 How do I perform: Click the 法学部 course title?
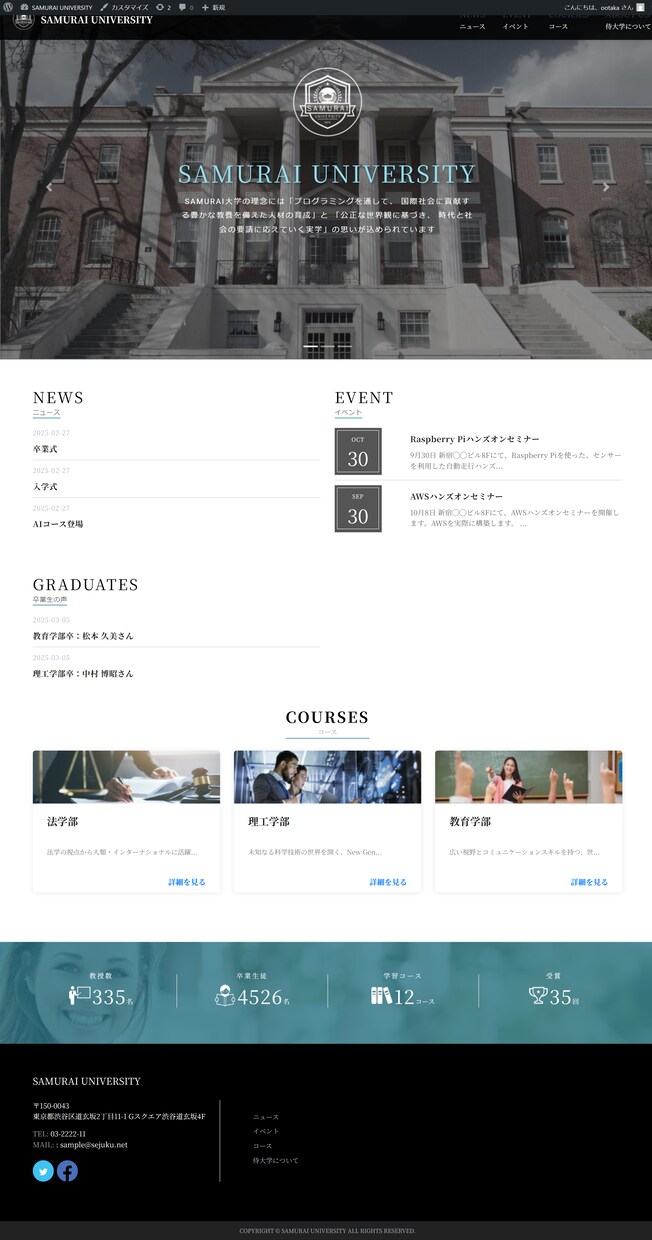(63, 822)
